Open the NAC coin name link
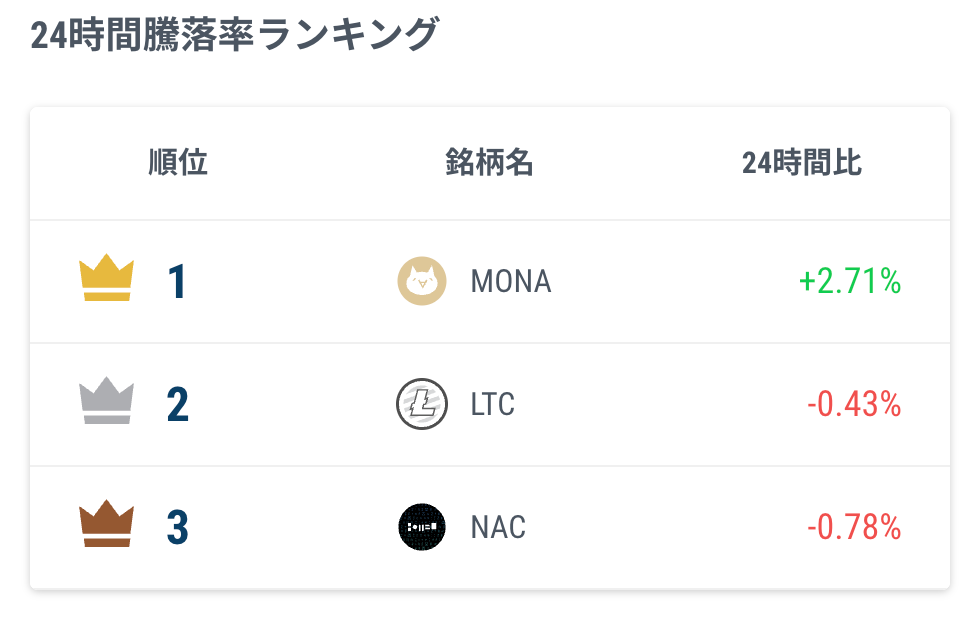Screen dimensions: 976x628 498,527
